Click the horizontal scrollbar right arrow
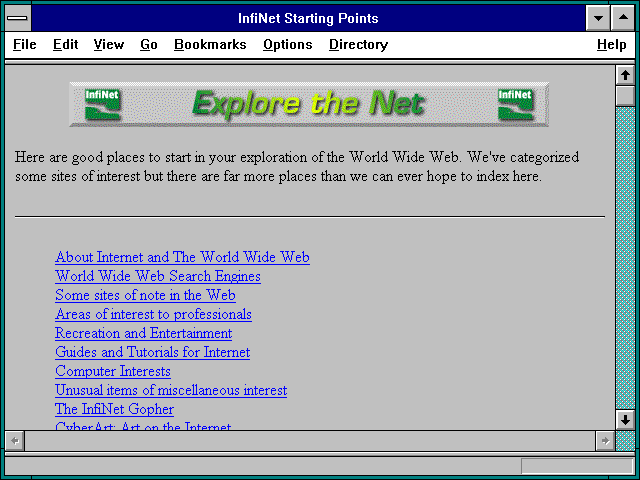This screenshot has height=480, width=640. click(605, 441)
